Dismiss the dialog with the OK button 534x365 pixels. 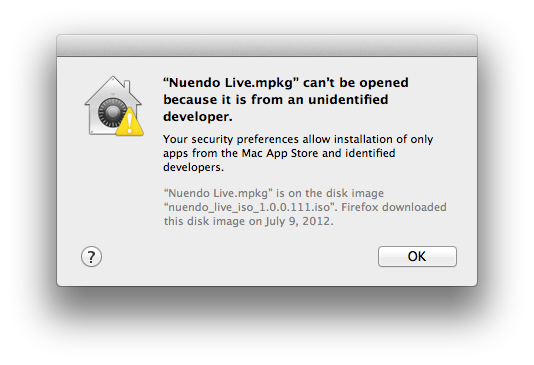pyautogui.click(x=417, y=256)
